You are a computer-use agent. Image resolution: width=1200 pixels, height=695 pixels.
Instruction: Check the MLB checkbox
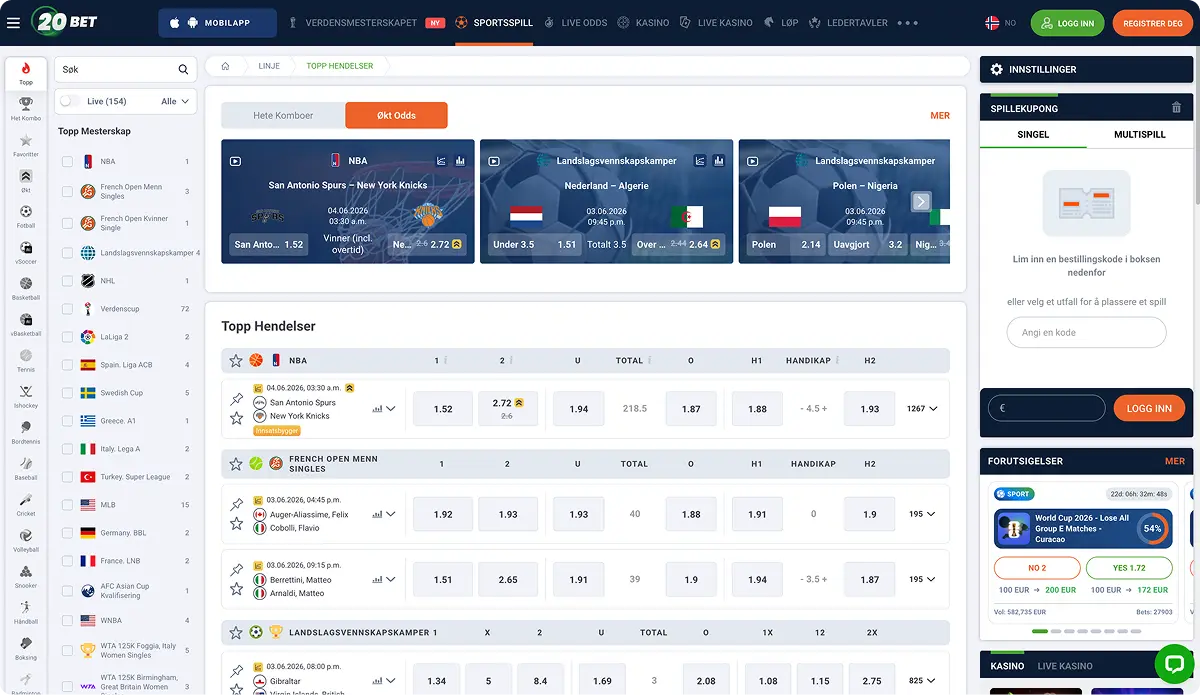[x=67, y=505]
